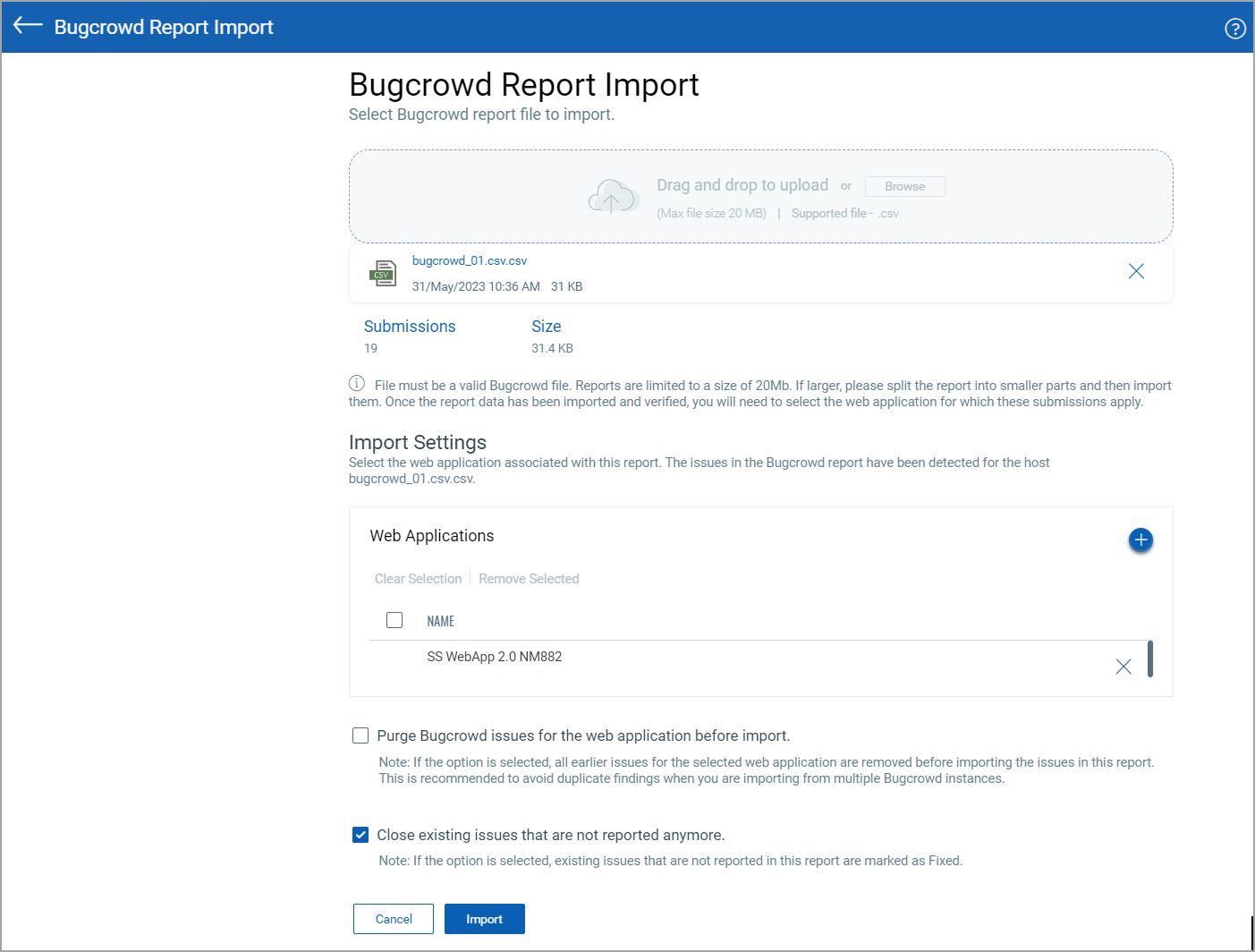
Task: Click the CSV file icon
Action: tap(383, 272)
